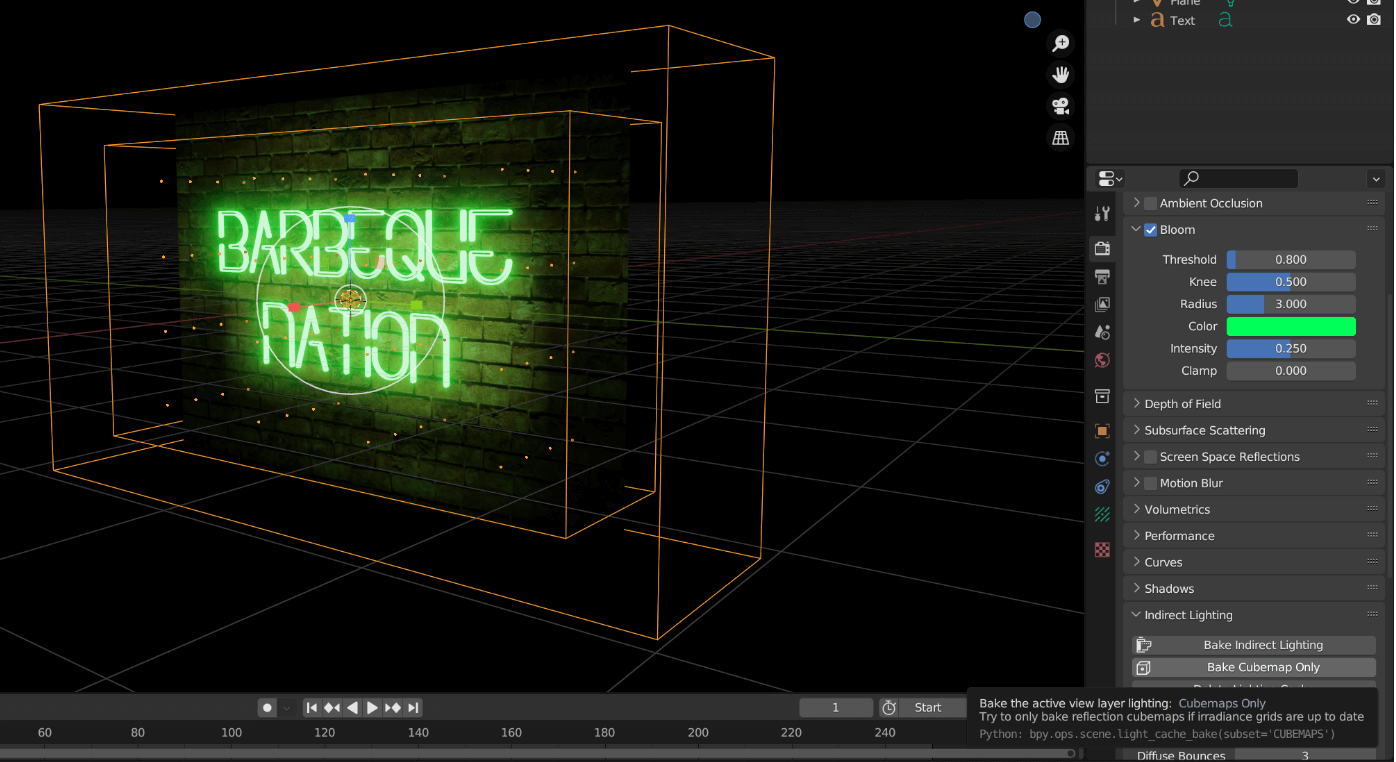Screen dimensions: 1396x762
Task: Click the Bake Cubemap Only button
Action: pos(1254,667)
